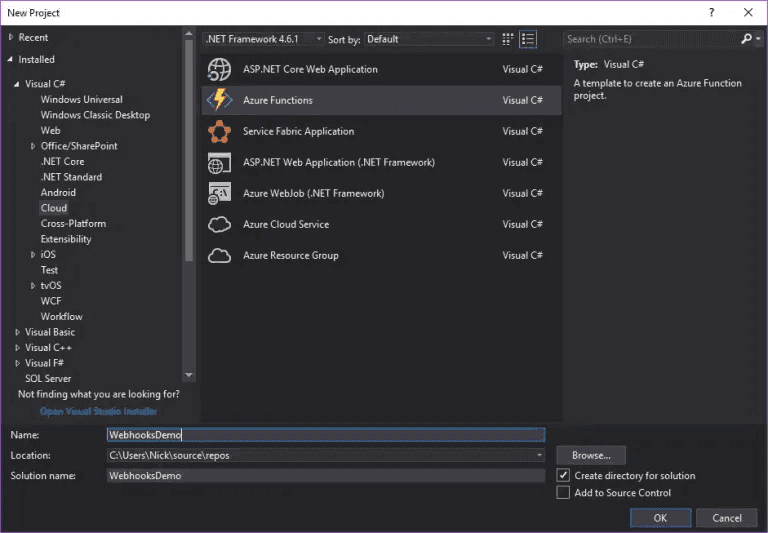Select the Web category under Visual C#
The image size is (768, 533).
point(50,130)
